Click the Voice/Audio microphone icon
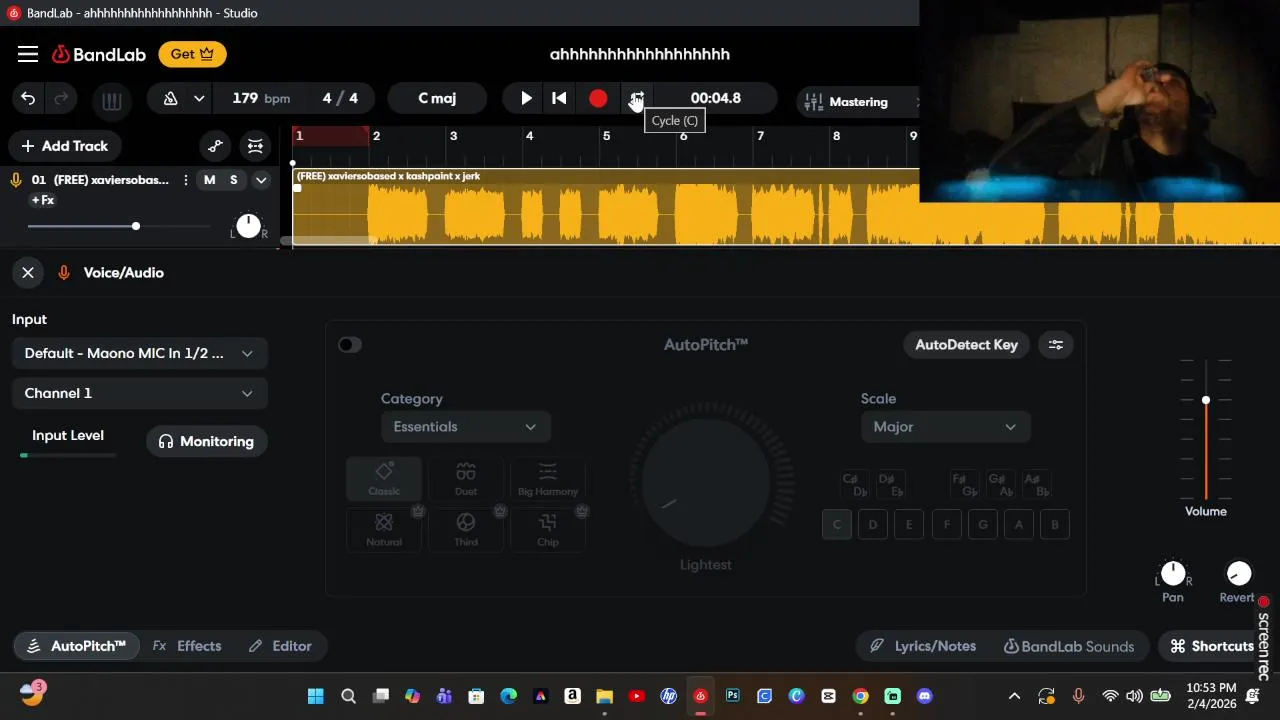 coord(64,272)
